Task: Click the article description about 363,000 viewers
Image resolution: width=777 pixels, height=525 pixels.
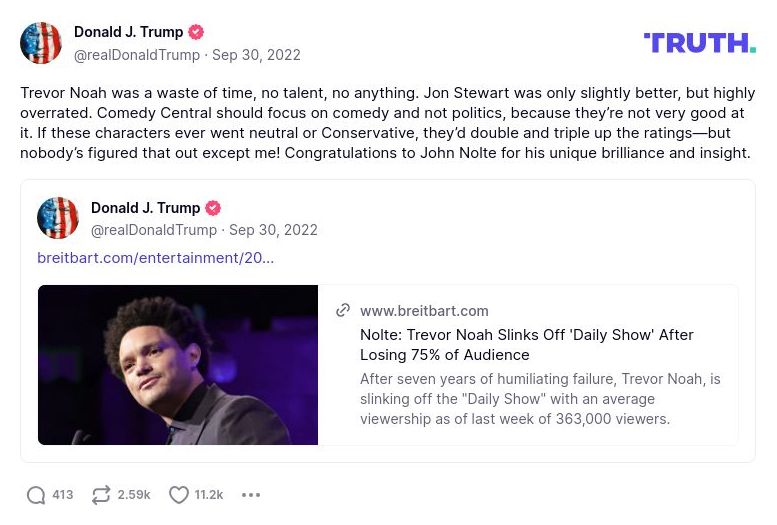Action: 540,399
